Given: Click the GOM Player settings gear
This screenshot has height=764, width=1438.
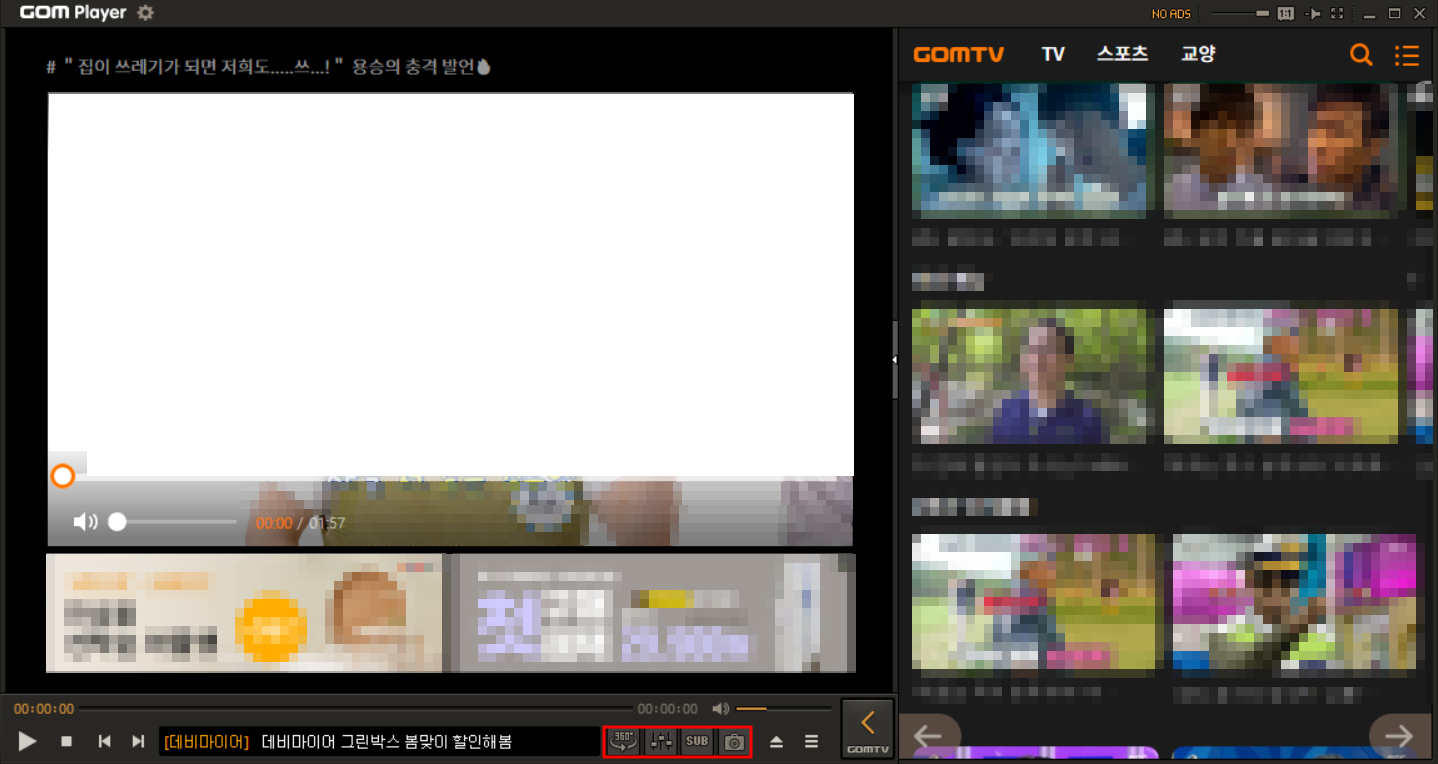Looking at the screenshot, I should tap(145, 13).
